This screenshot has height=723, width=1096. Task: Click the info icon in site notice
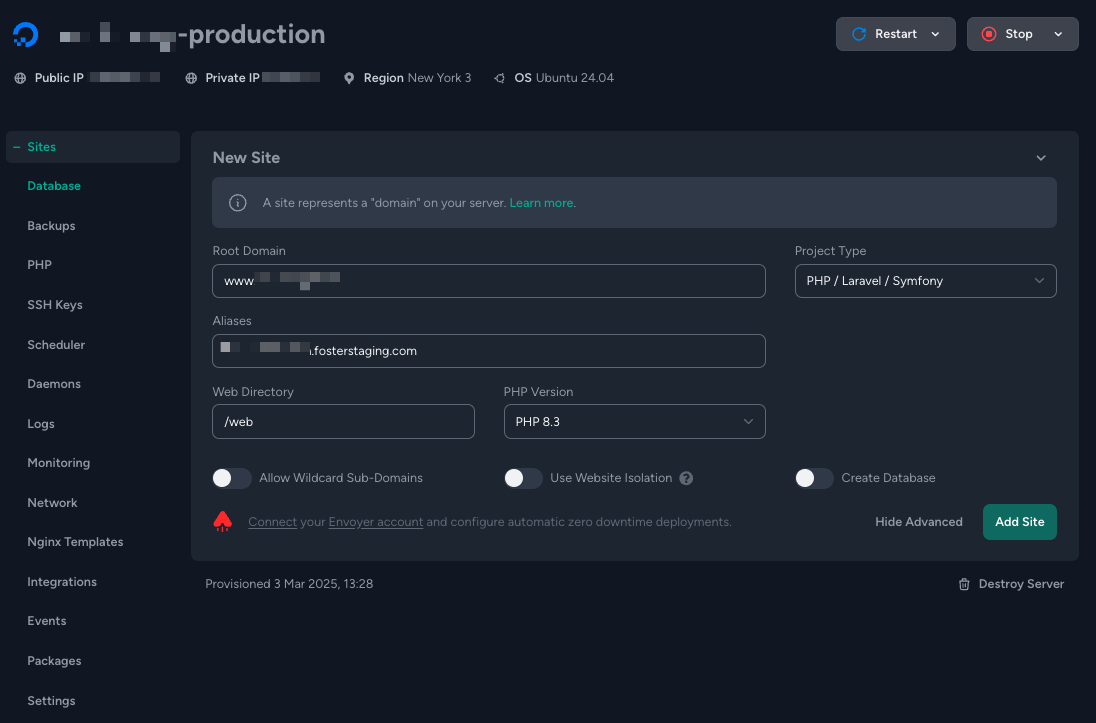238,203
